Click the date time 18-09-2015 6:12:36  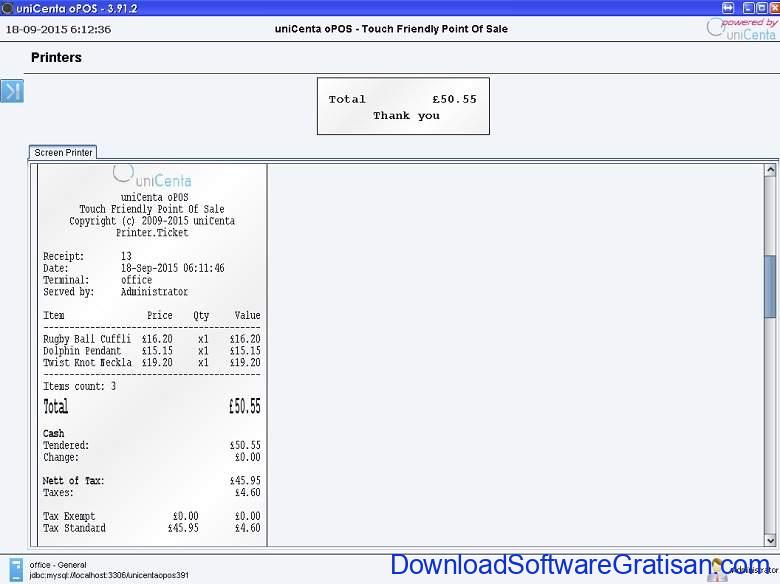click(58, 29)
